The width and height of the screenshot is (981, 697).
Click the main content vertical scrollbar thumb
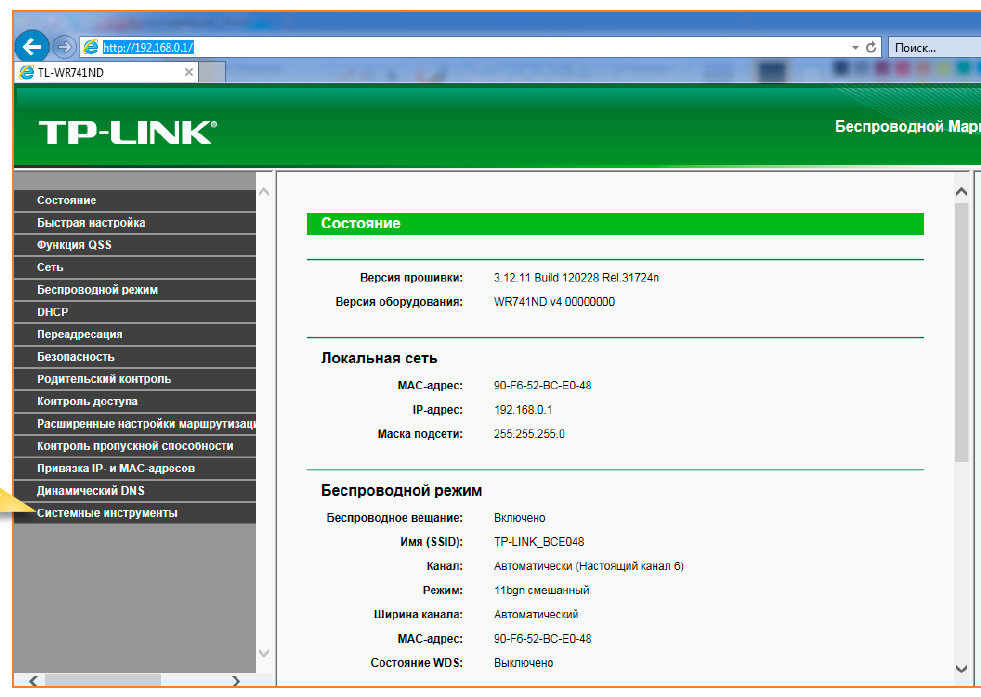click(x=961, y=330)
